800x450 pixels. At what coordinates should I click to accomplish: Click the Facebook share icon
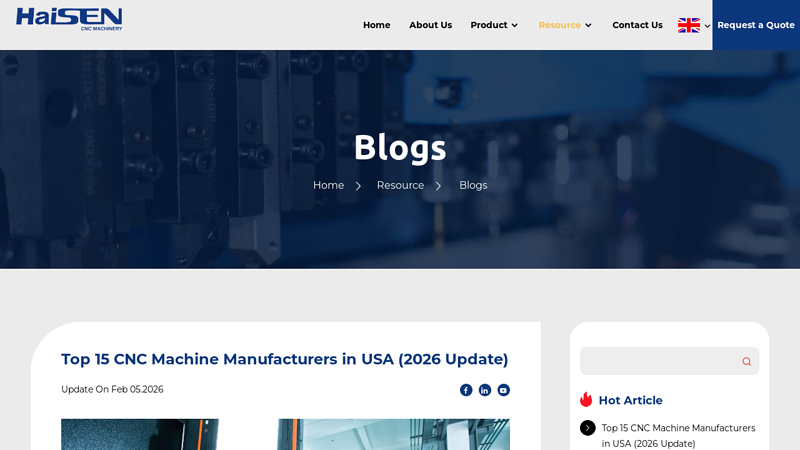(466, 390)
